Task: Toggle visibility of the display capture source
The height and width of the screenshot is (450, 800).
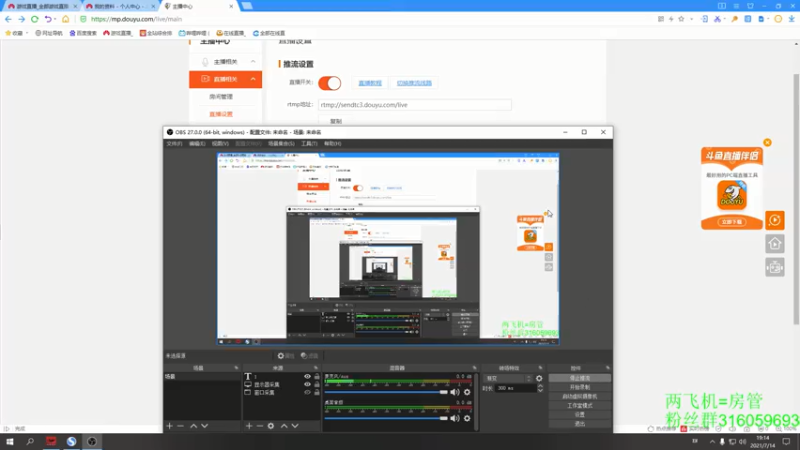Action: [307, 384]
